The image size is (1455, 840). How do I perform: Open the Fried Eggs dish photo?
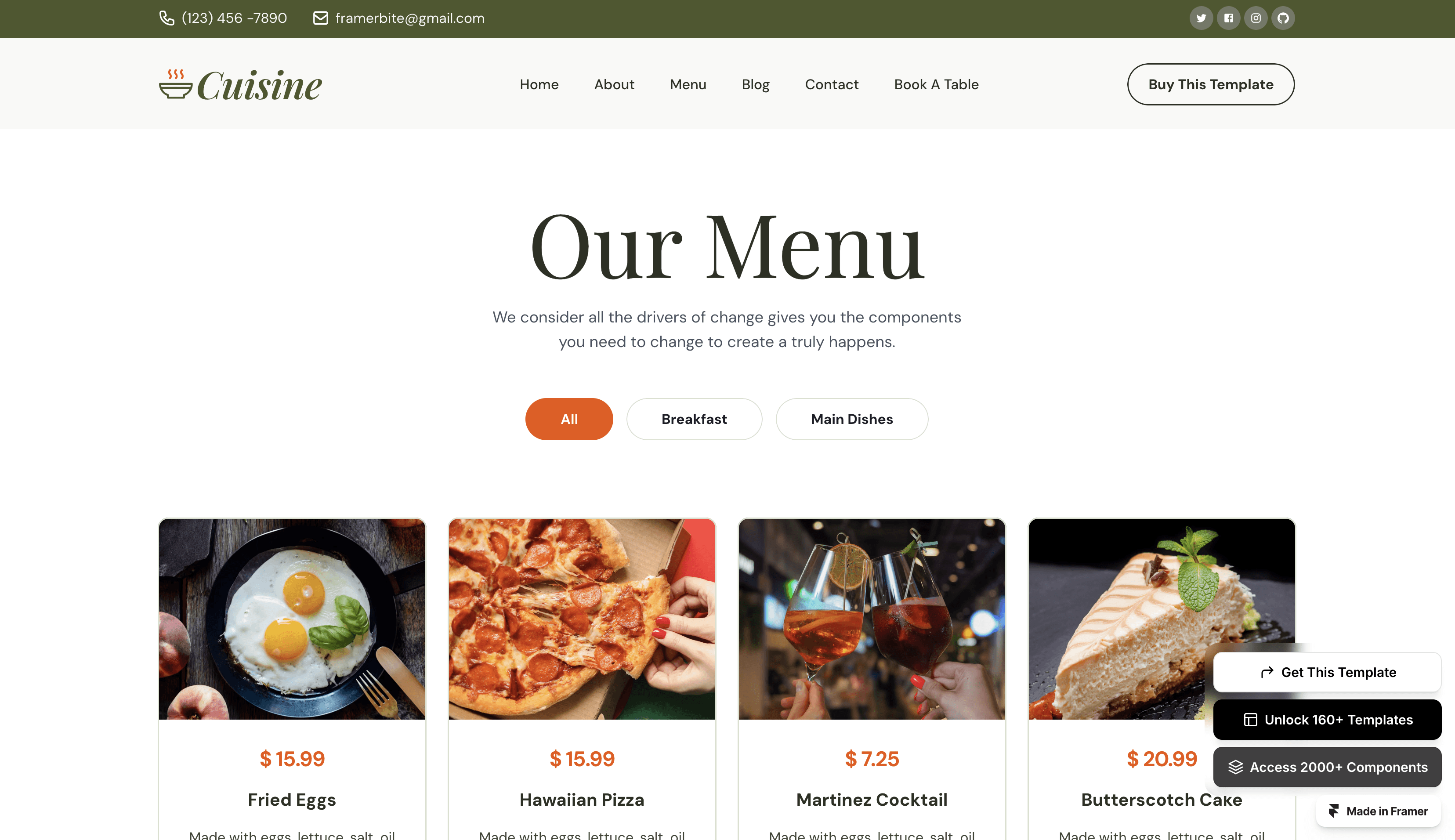[x=292, y=619]
